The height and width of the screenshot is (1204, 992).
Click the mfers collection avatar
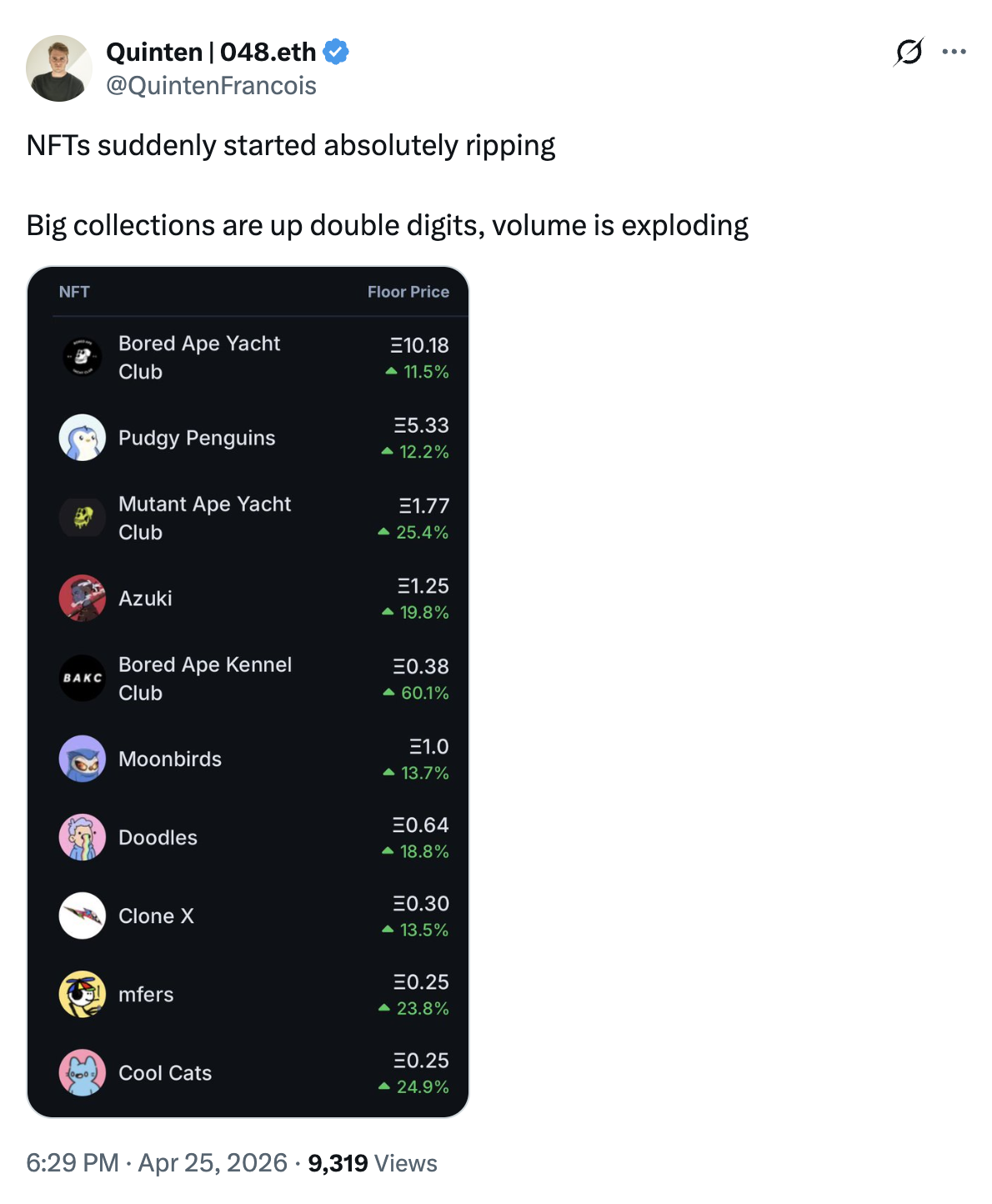click(83, 994)
